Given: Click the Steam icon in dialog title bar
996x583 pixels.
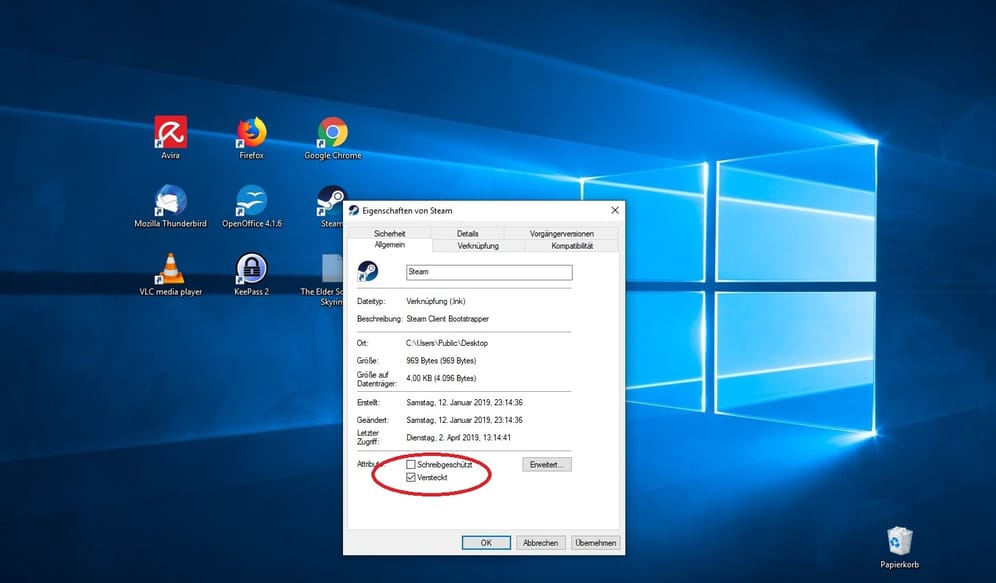Looking at the screenshot, I should click(x=354, y=210).
